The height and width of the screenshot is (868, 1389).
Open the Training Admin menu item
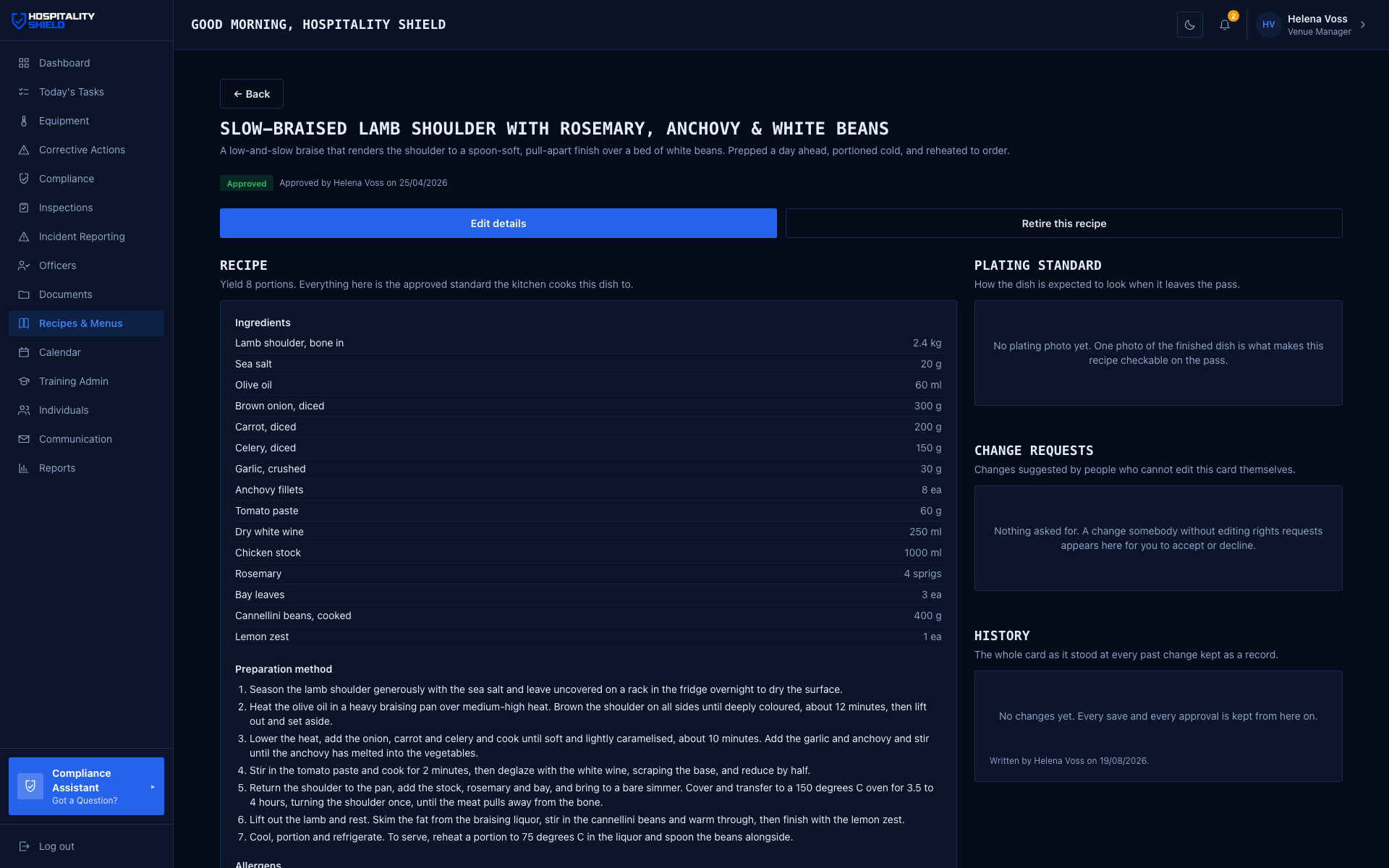tap(86, 381)
